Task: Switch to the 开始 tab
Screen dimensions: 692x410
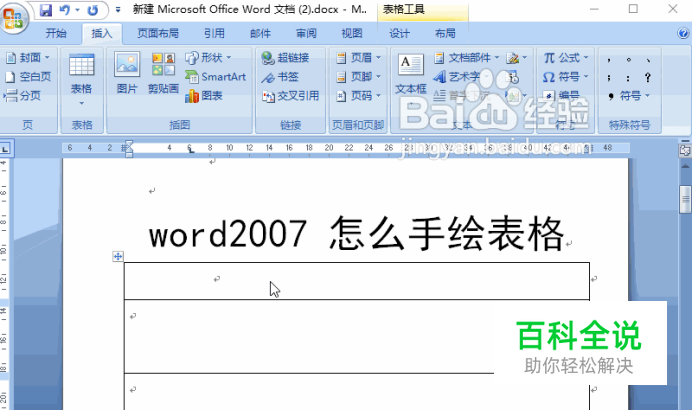Action: [x=56, y=34]
